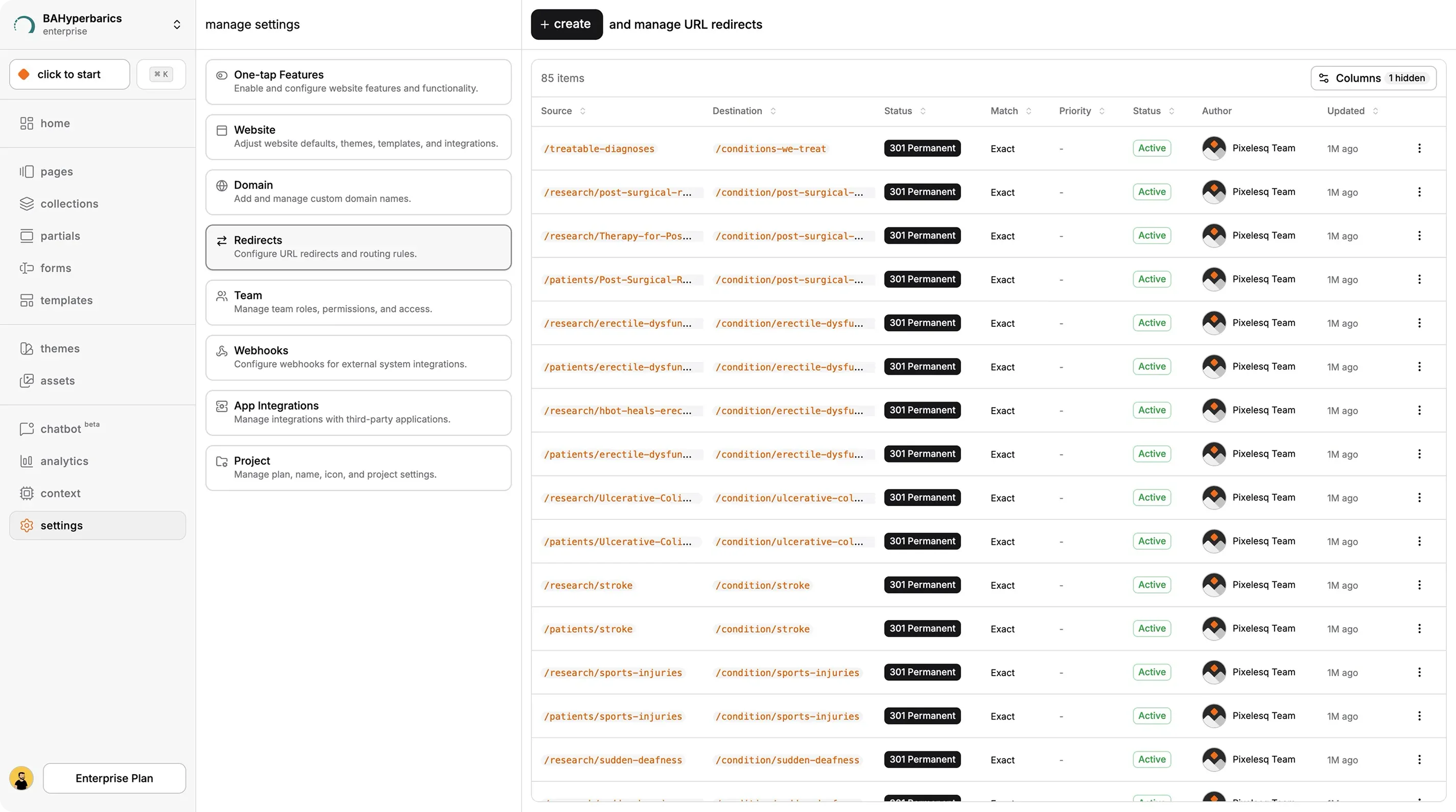This screenshot has width=1456, height=812.
Task: Click the themes palette icon
Action: [27, 348]
